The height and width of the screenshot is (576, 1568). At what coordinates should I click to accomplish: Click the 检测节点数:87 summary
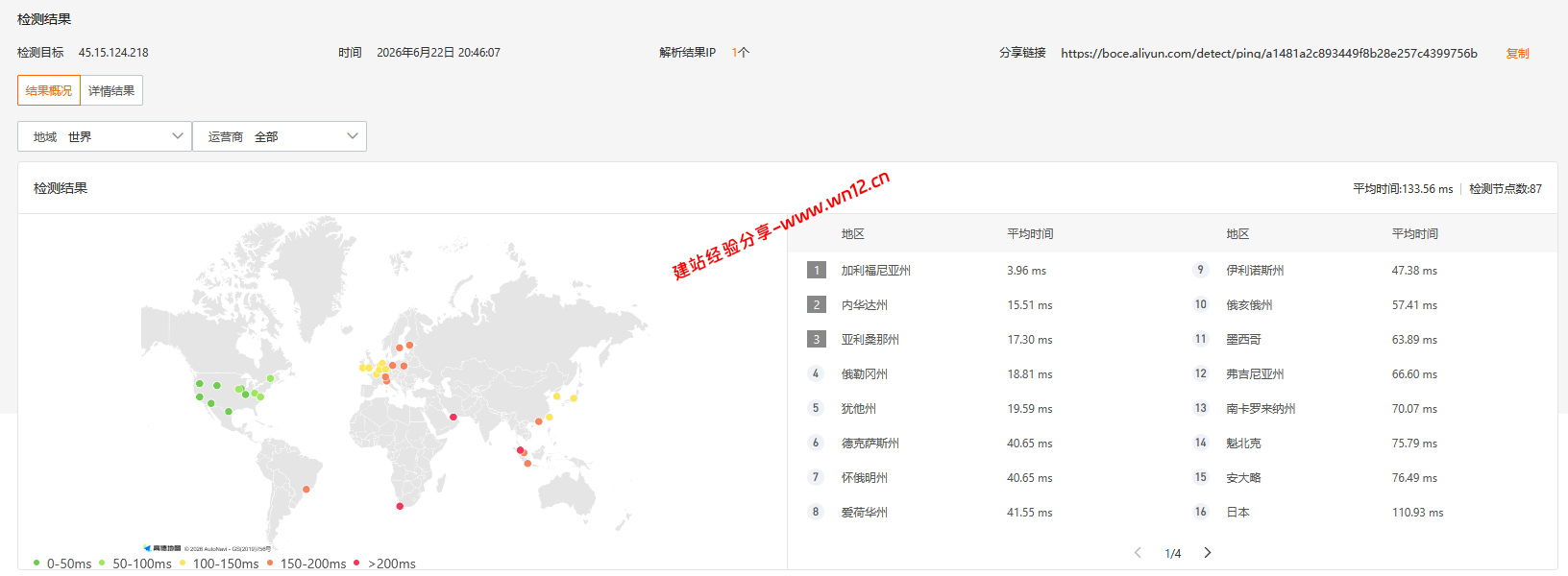coord(1506,189)
